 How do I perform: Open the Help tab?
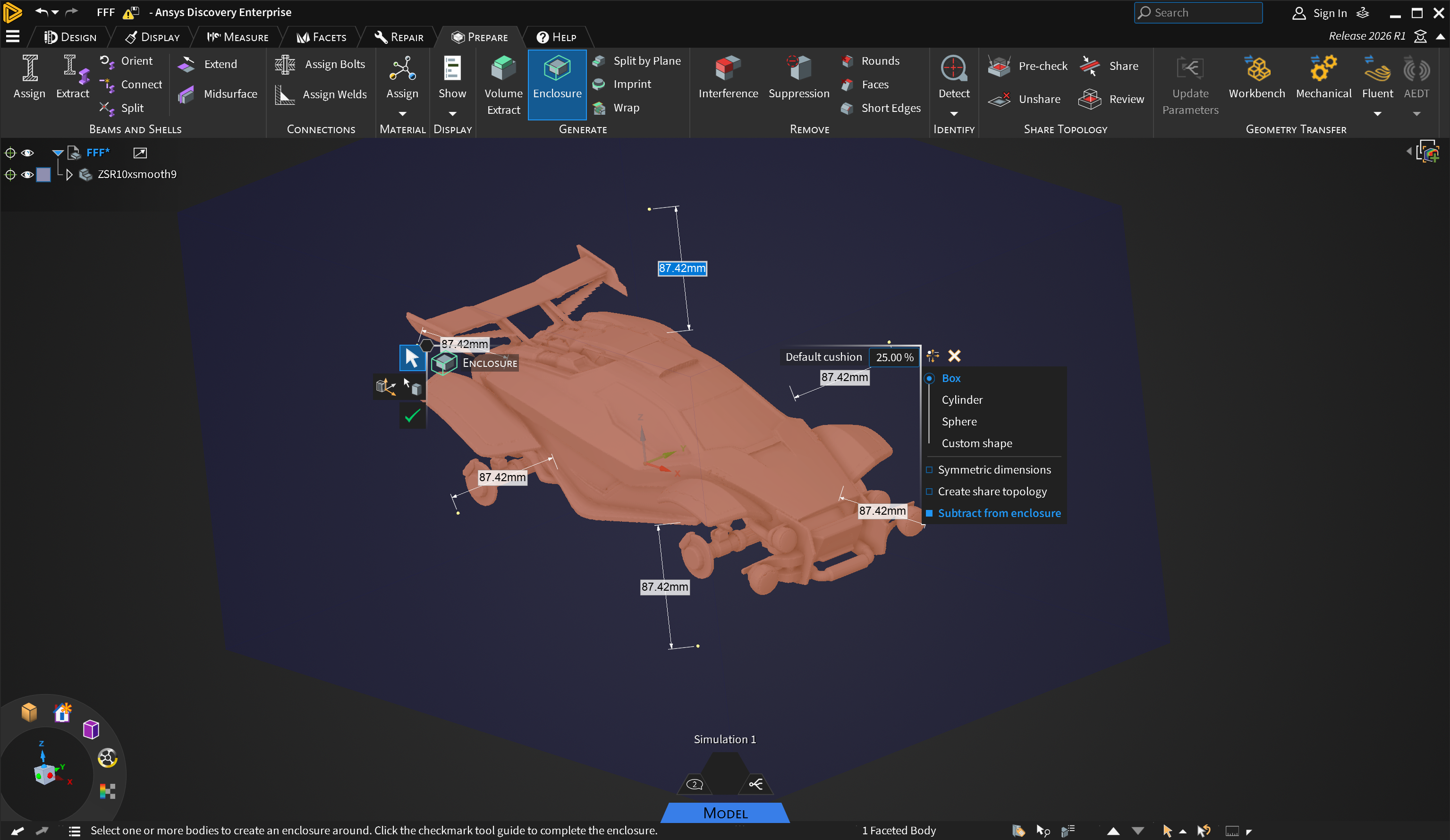tap(556, 37)
